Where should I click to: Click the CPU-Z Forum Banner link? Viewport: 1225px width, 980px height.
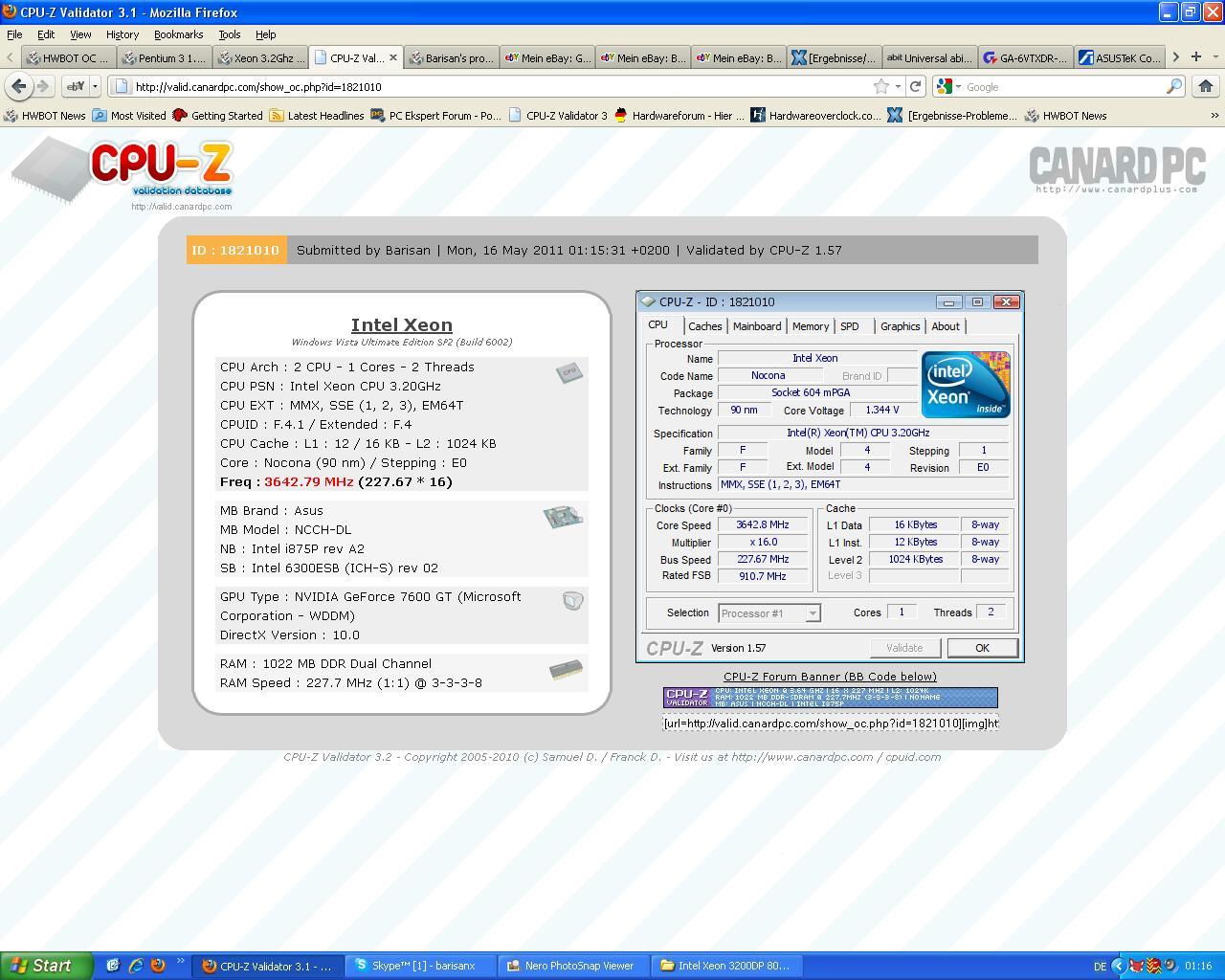(x=830, y=677)
